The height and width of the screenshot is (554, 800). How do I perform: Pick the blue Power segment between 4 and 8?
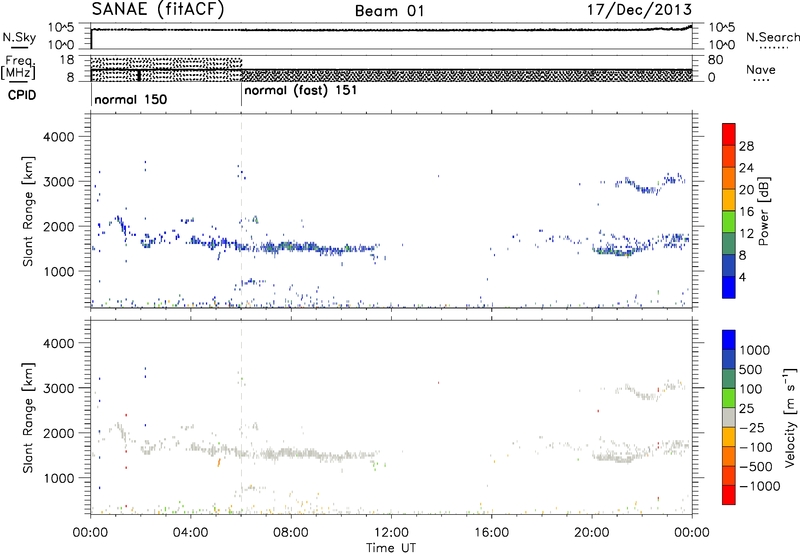point(729,265)
